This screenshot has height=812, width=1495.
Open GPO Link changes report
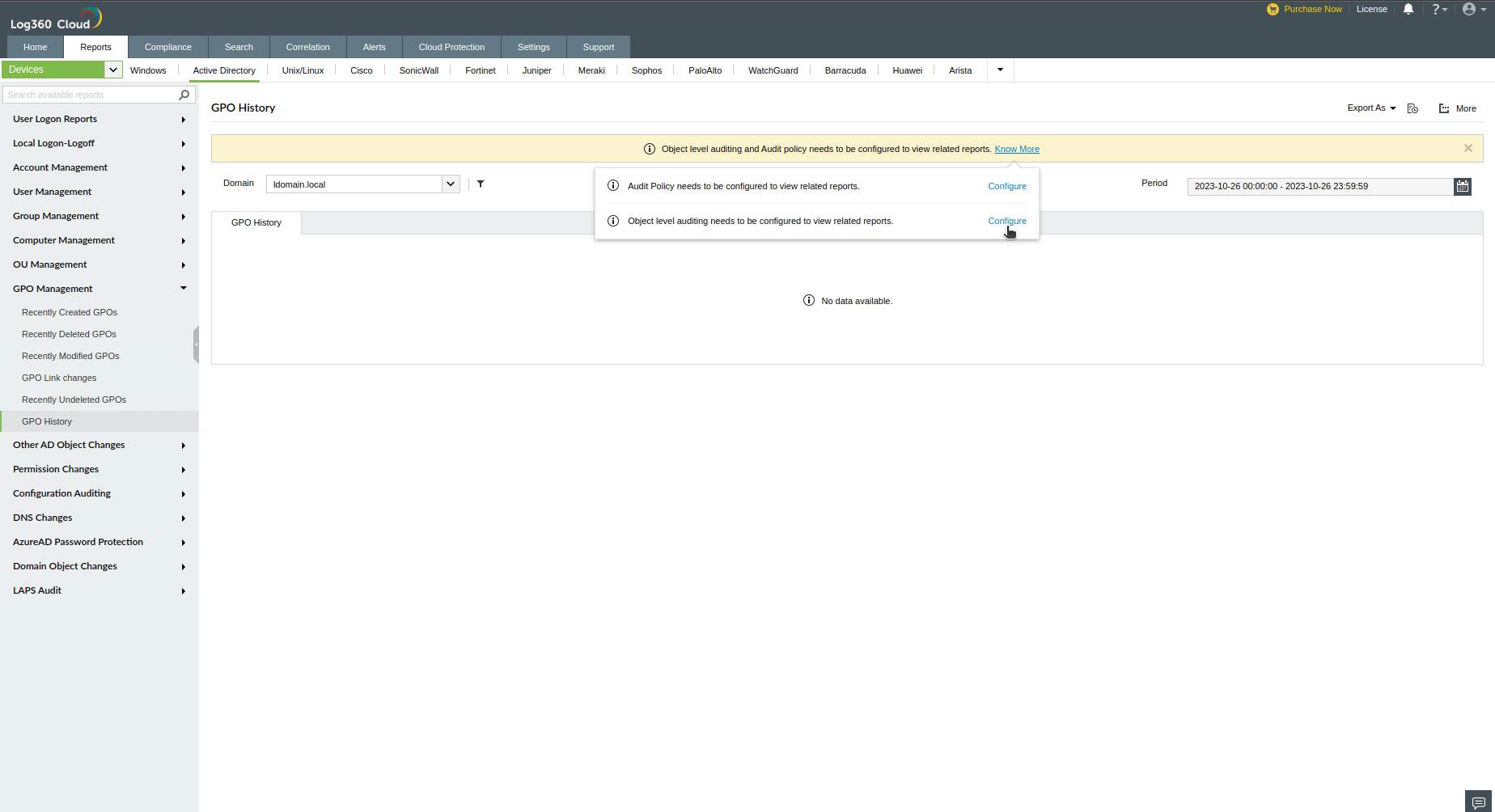pos(59,378)
